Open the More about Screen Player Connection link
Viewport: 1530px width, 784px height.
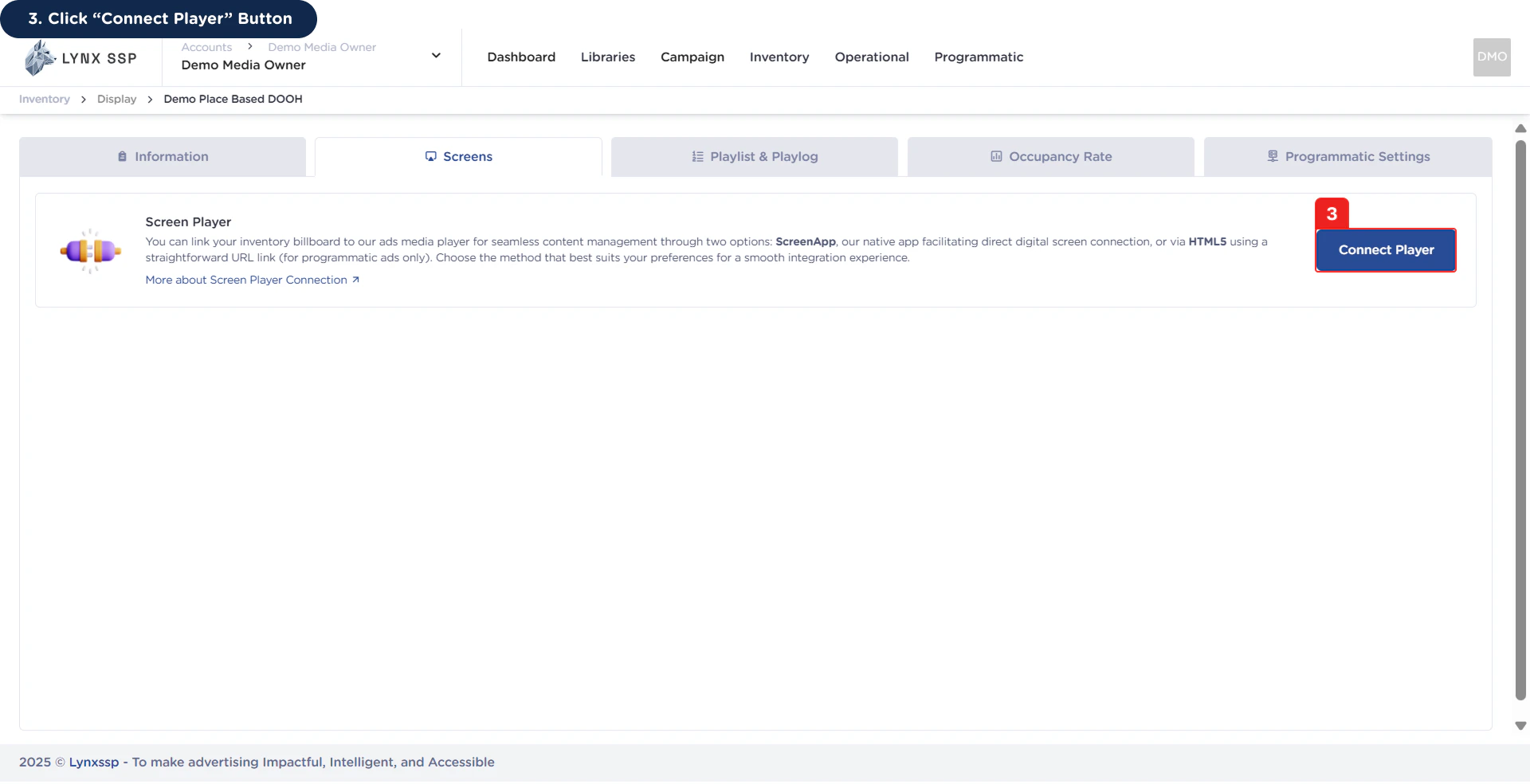click(x=246, y=280)
